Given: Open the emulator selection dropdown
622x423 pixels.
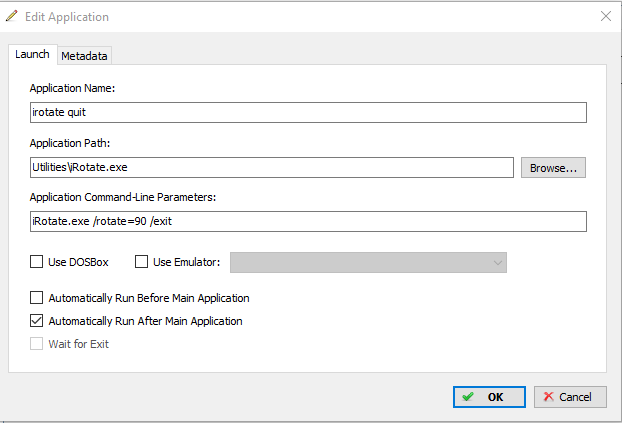Looking at the screenshot, I should (368, 262).
